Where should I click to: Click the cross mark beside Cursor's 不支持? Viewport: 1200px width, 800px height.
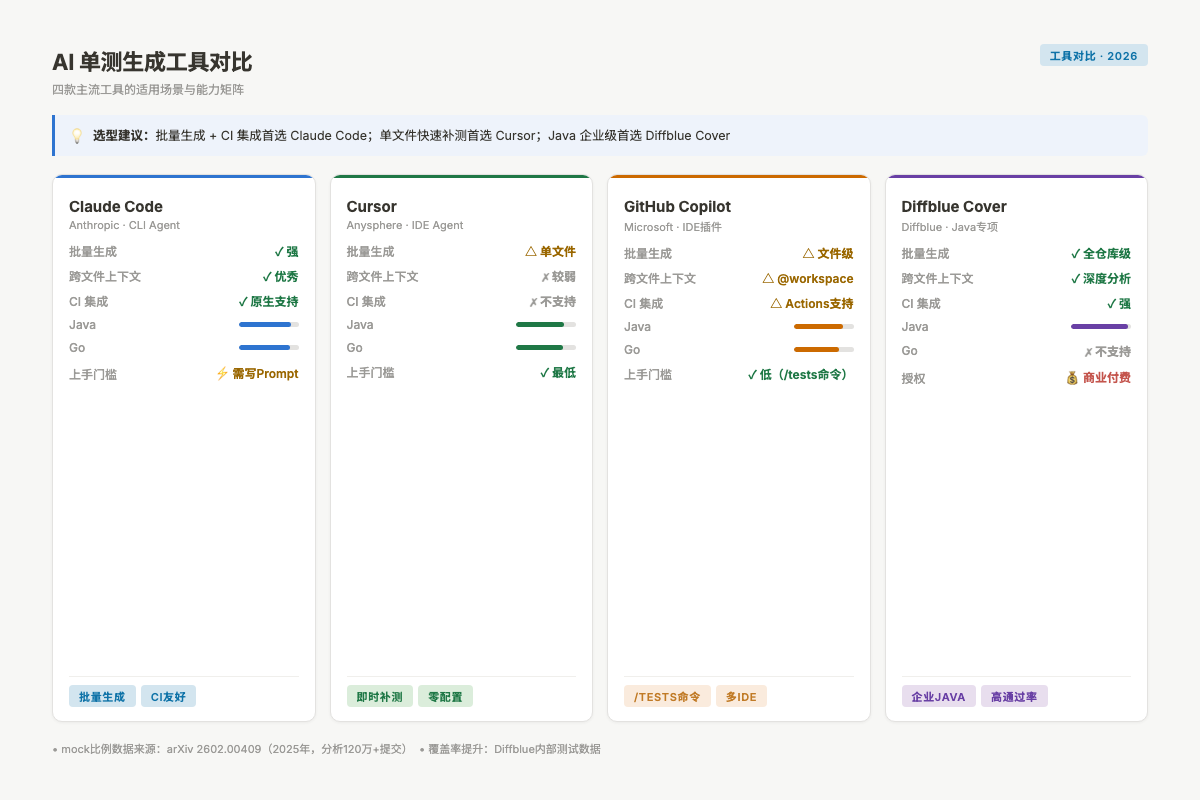[533, 302]
